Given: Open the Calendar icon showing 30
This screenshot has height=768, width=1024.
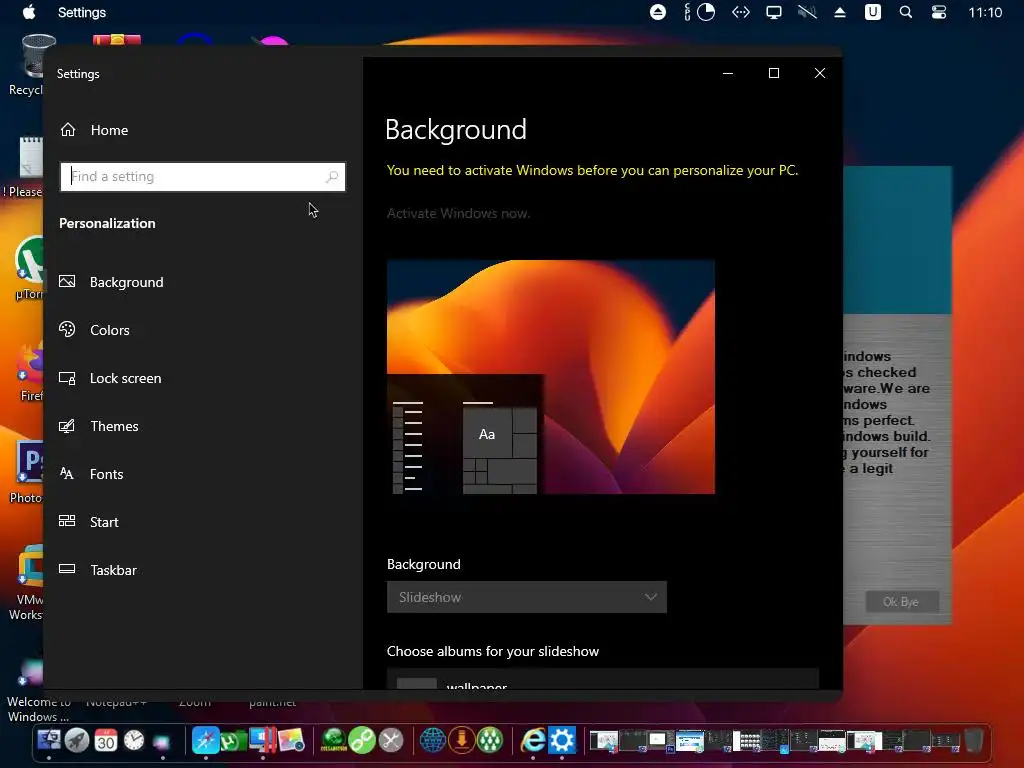Looking at the screenshot, I should pyautogui.click(x=106, y=741).
